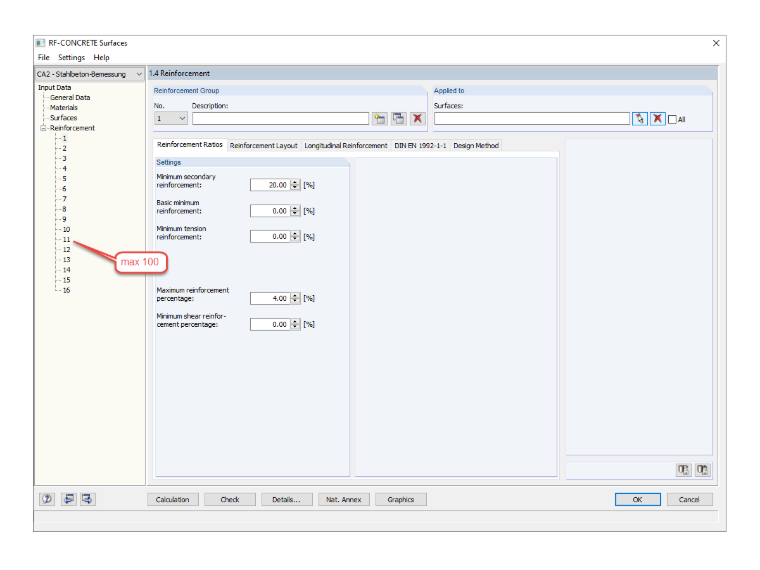This screenshot has height=570, width=760.
Task: Switch to the Design Method tab
Action: (x=476, y=145)
